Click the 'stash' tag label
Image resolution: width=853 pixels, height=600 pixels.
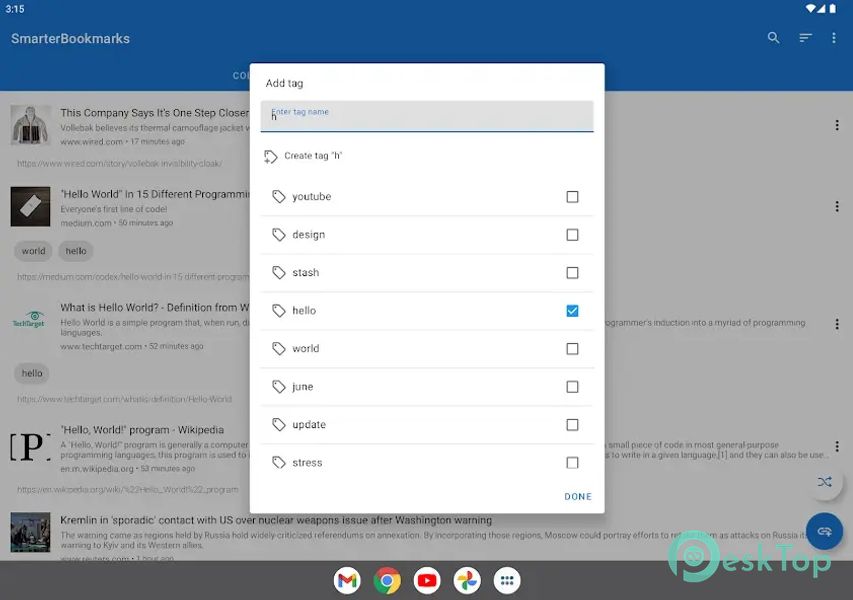(306, 273)
